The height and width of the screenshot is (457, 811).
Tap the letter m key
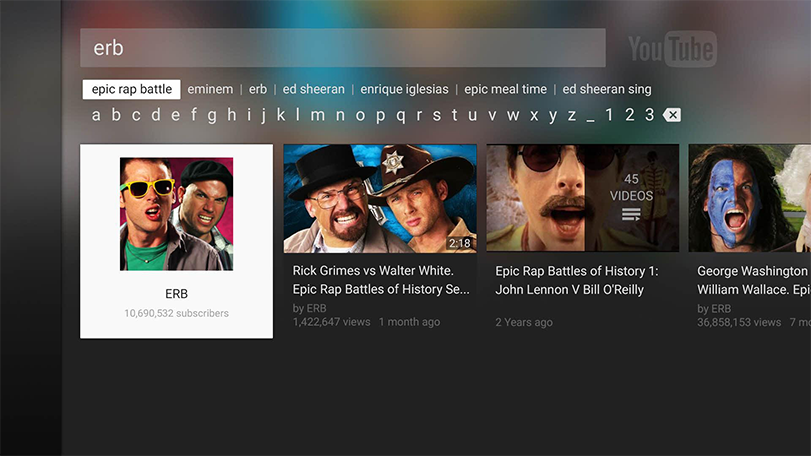click(x=318, y=115)
